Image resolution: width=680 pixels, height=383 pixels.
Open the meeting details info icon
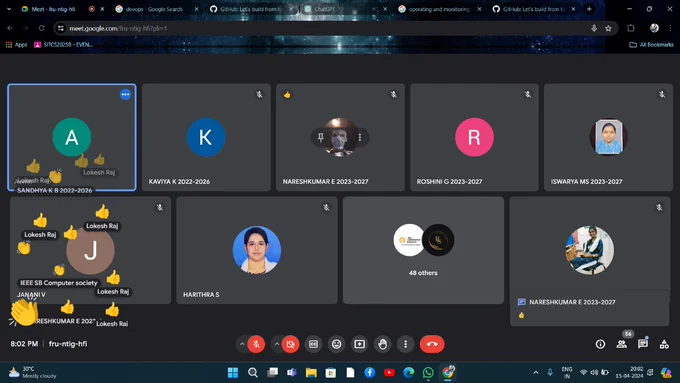point(600,344)
